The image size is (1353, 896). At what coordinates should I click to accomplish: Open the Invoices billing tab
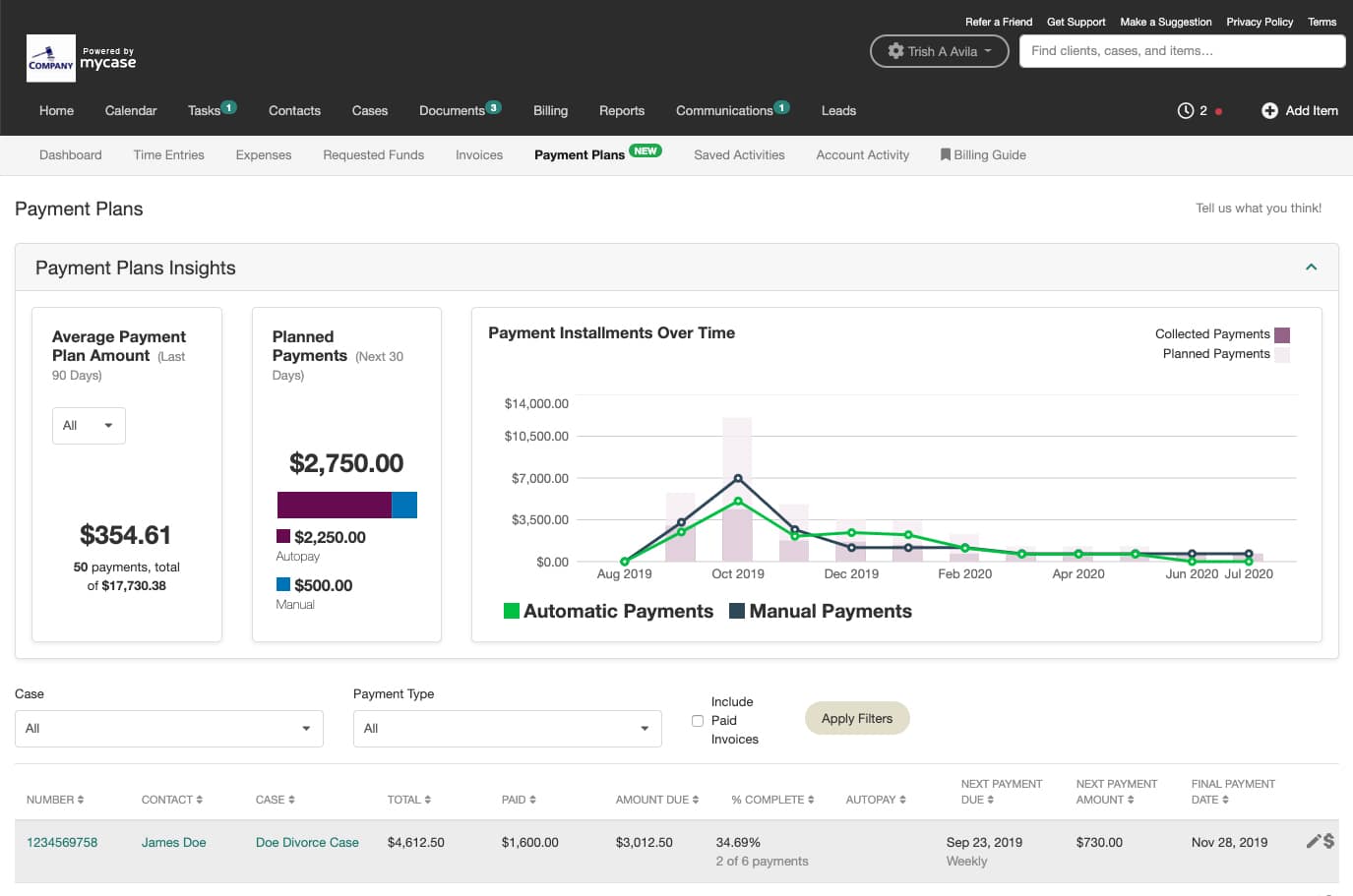(479, 155)
